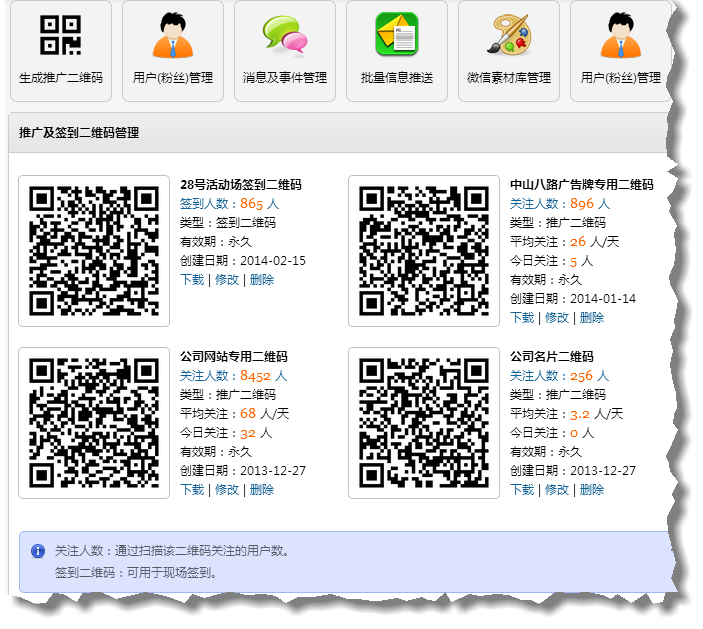Screen dimensions: 703x629
Task: Click 创建日期：2014-01-14 text
Action: (x=573, y=299)
